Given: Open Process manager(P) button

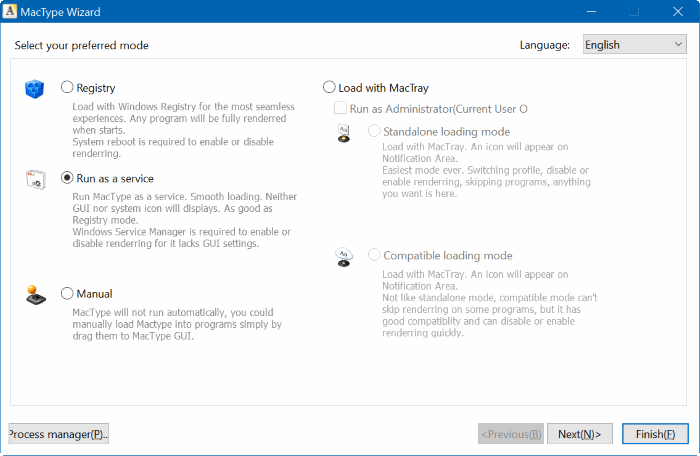Looking at the screenshot, I should click(x=58, y=434).
